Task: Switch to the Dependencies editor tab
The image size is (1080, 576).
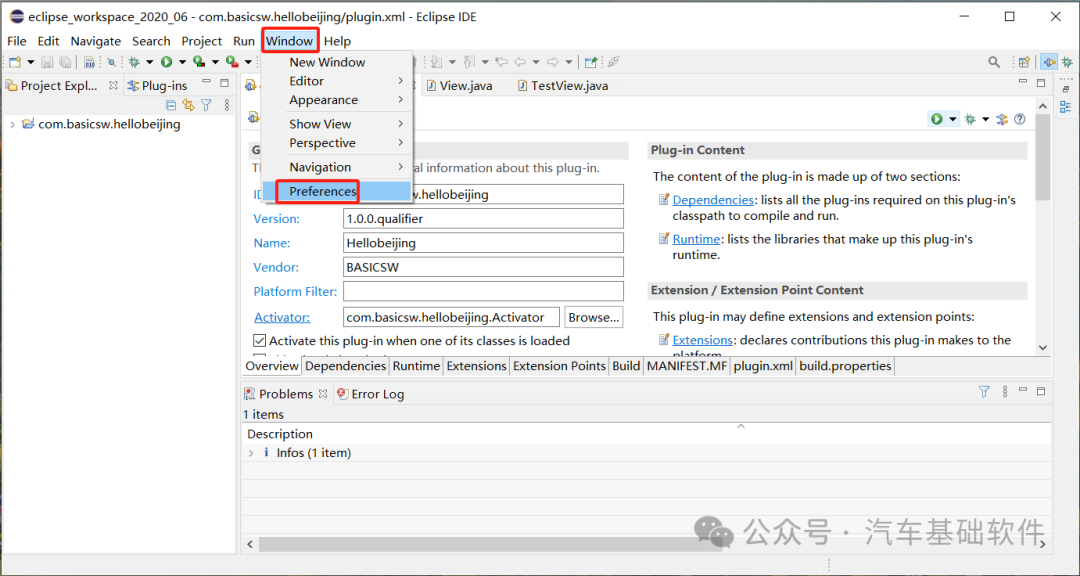Action: (345, 366)
